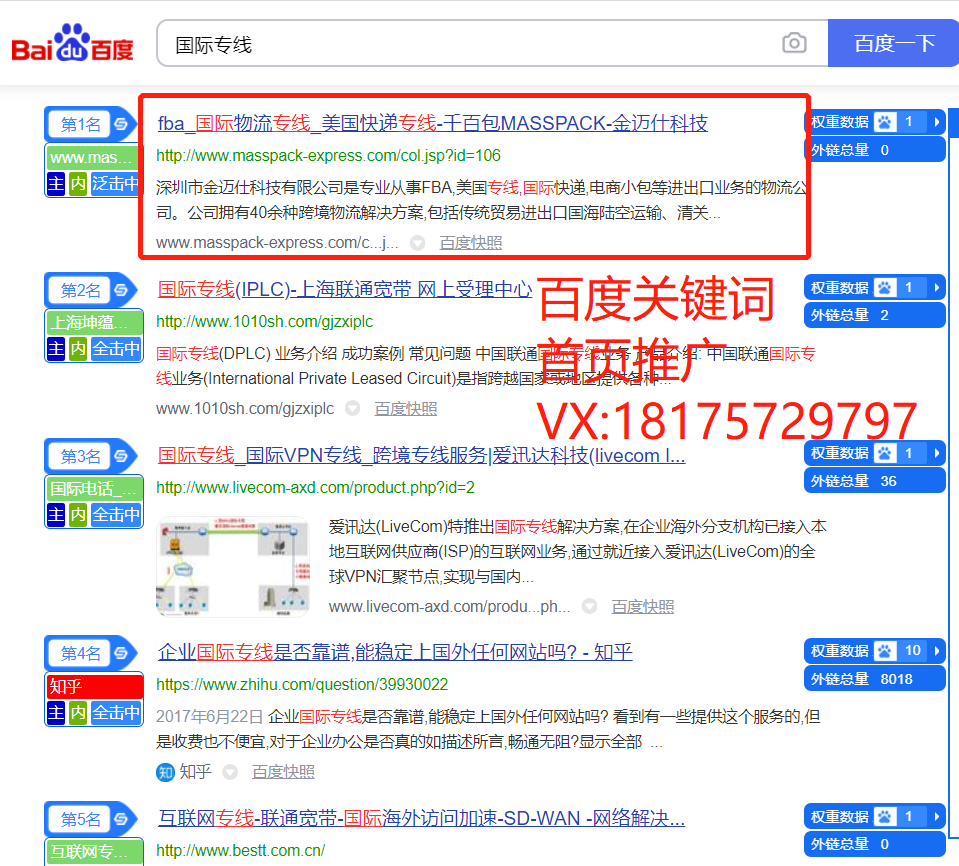Screen dimensions: 959x866
Task: Click 外链总量 0 pill for fifth result
Action: pyautogui.click(x=875, y=845)
